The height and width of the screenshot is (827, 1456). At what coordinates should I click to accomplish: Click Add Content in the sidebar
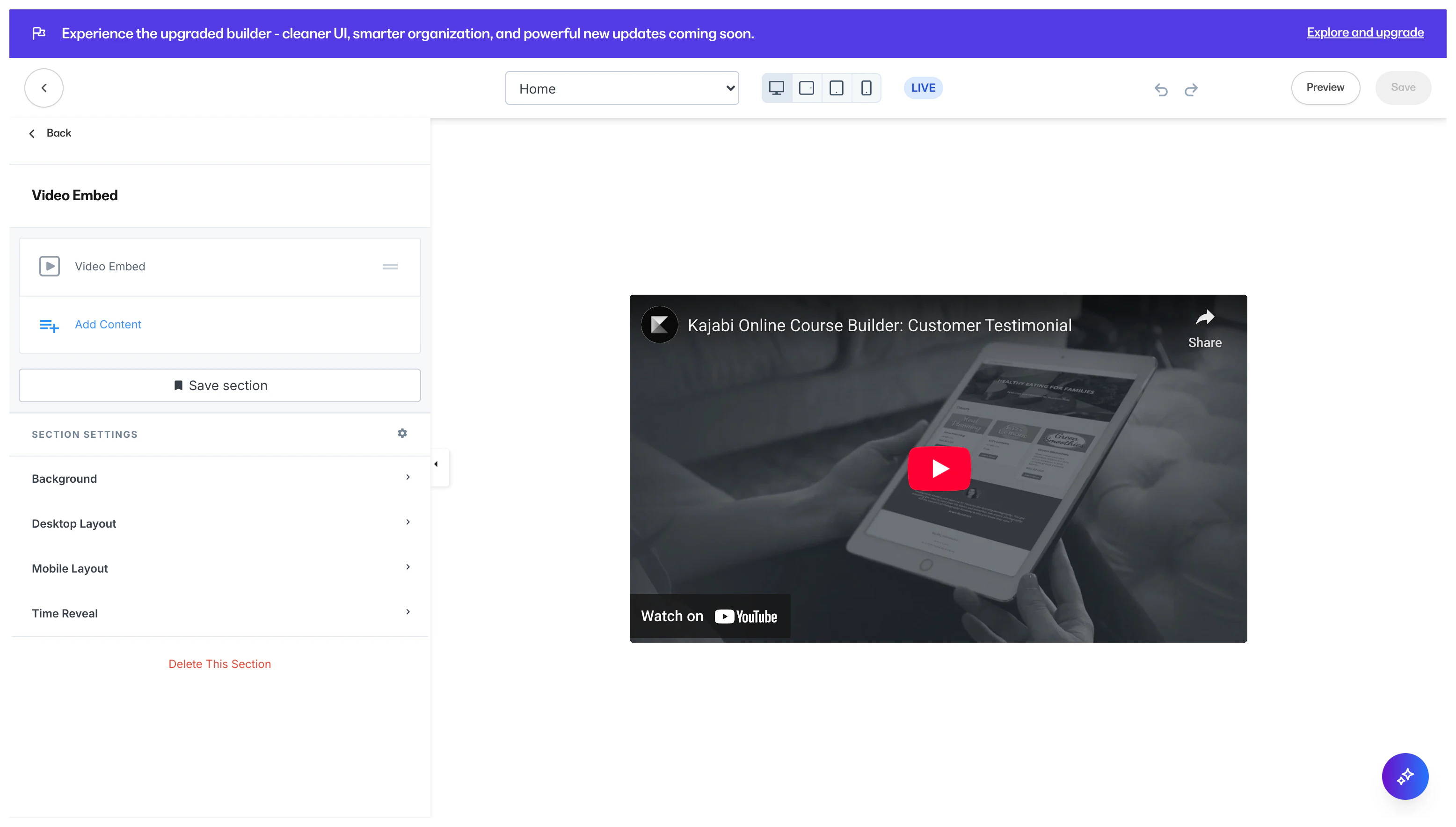108,324
